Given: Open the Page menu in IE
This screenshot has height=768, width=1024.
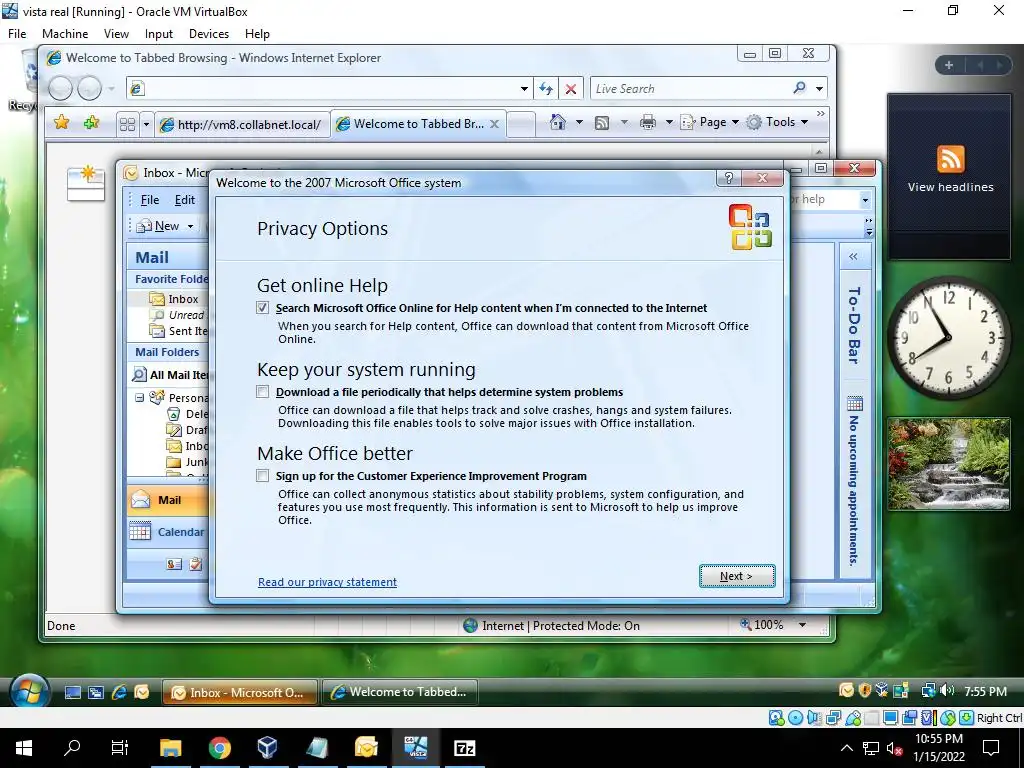Looking at the screenshot, I should point(709,122).
